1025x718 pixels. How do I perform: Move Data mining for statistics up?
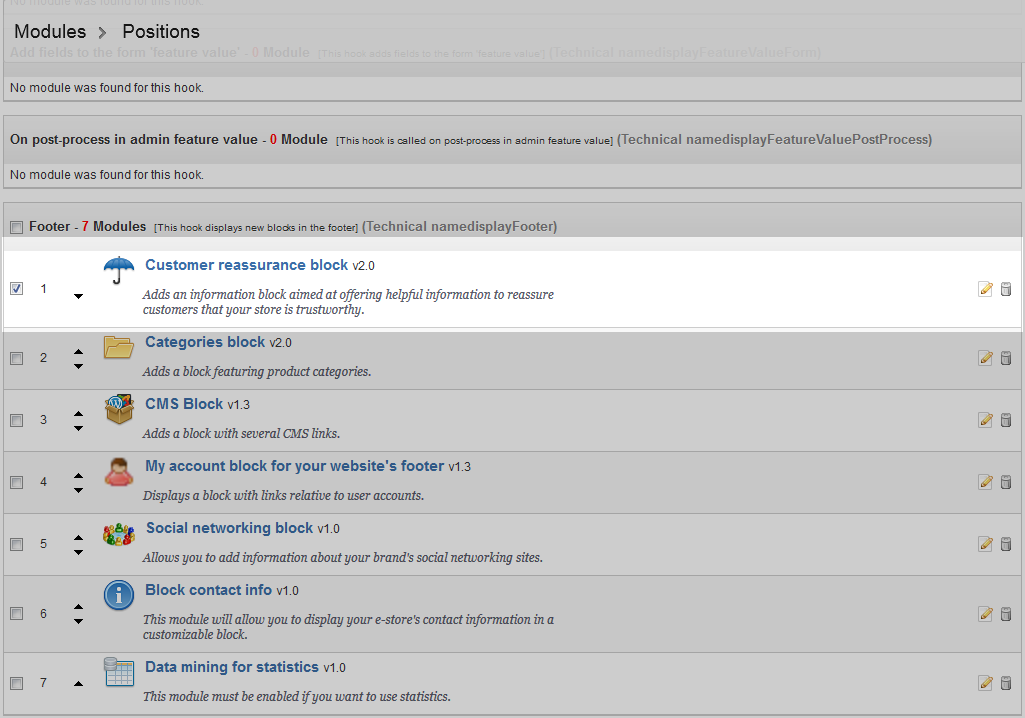(78, 683)
